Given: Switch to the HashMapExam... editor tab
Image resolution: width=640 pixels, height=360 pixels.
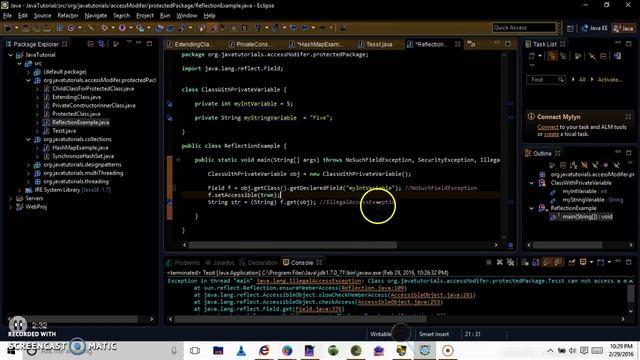Looking at the screenshot, I should 320,44.
